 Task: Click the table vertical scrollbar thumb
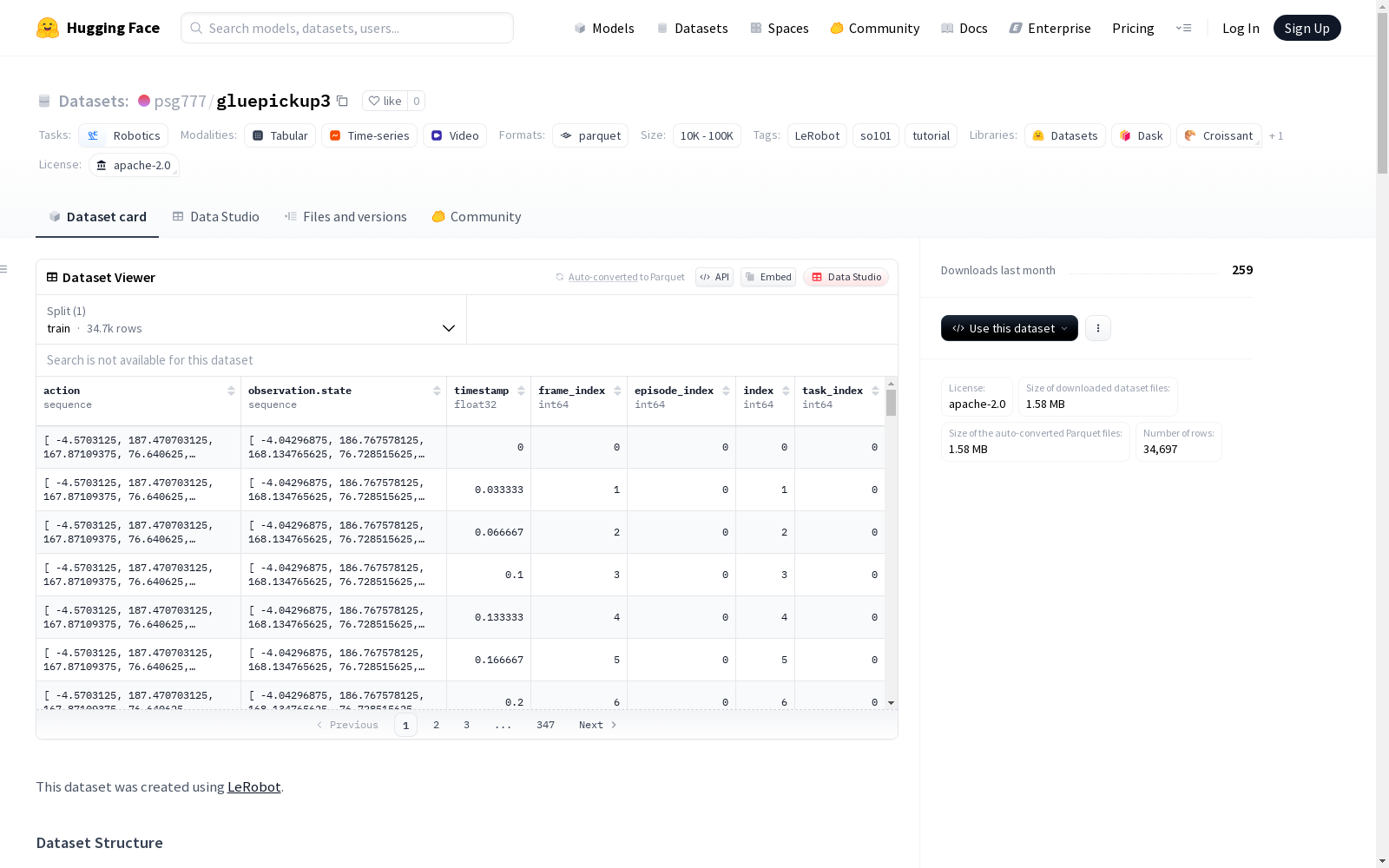tap(891, 403)
